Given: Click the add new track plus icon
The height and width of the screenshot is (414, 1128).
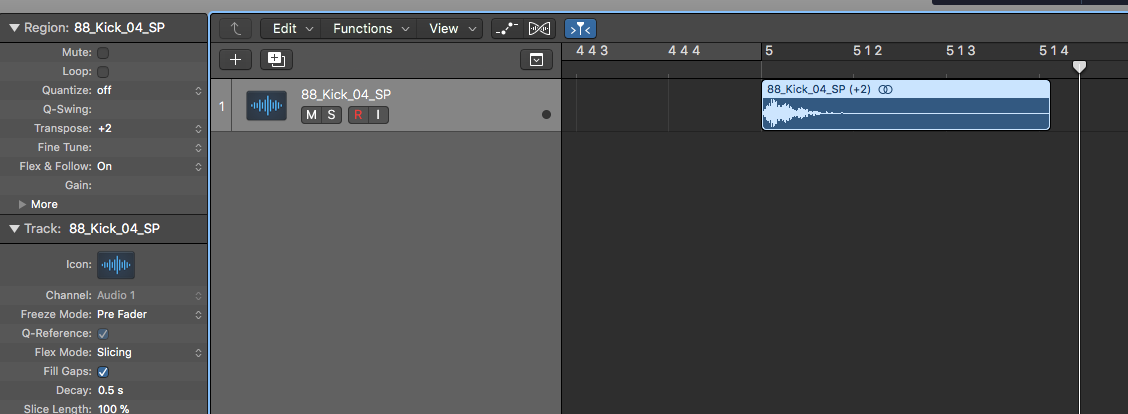Looking at the screenshot, I should coord(235,59).
